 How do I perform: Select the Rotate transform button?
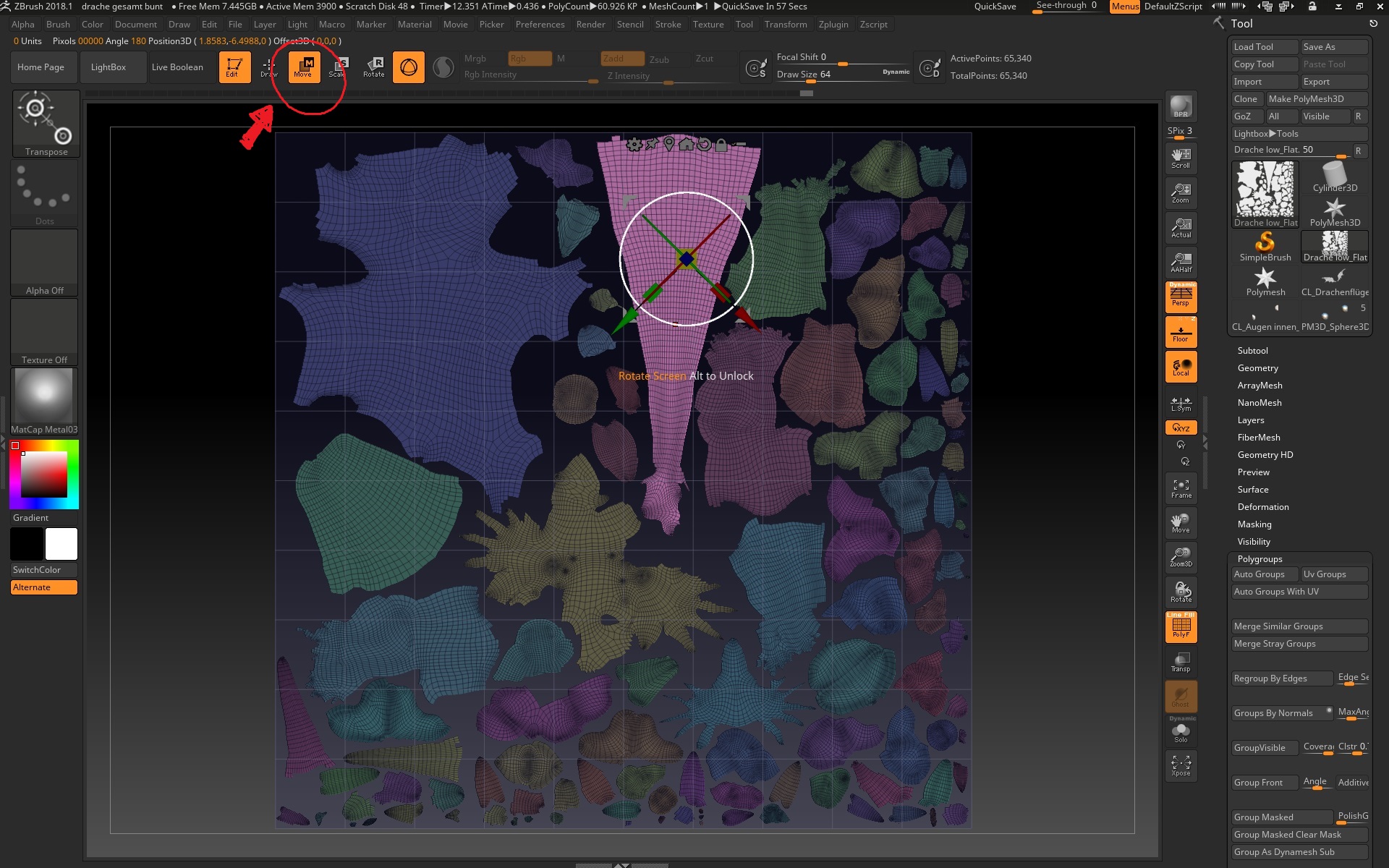point(374,67)
